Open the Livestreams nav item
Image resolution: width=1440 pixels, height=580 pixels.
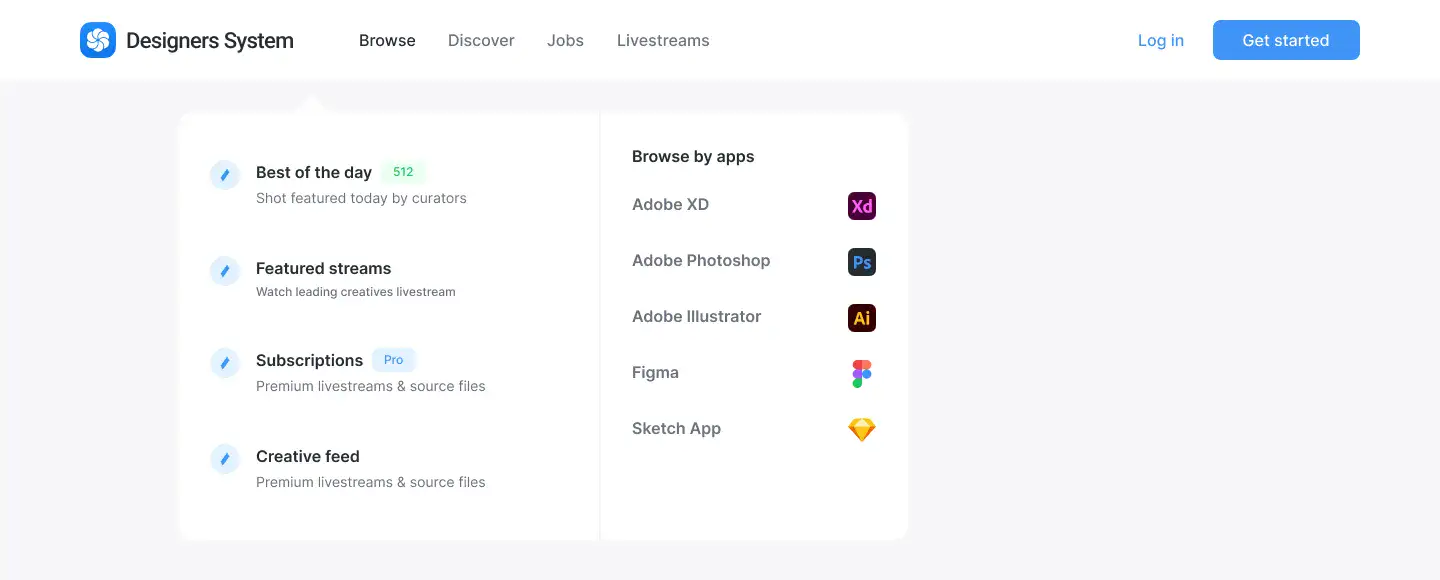click(663, 40)
